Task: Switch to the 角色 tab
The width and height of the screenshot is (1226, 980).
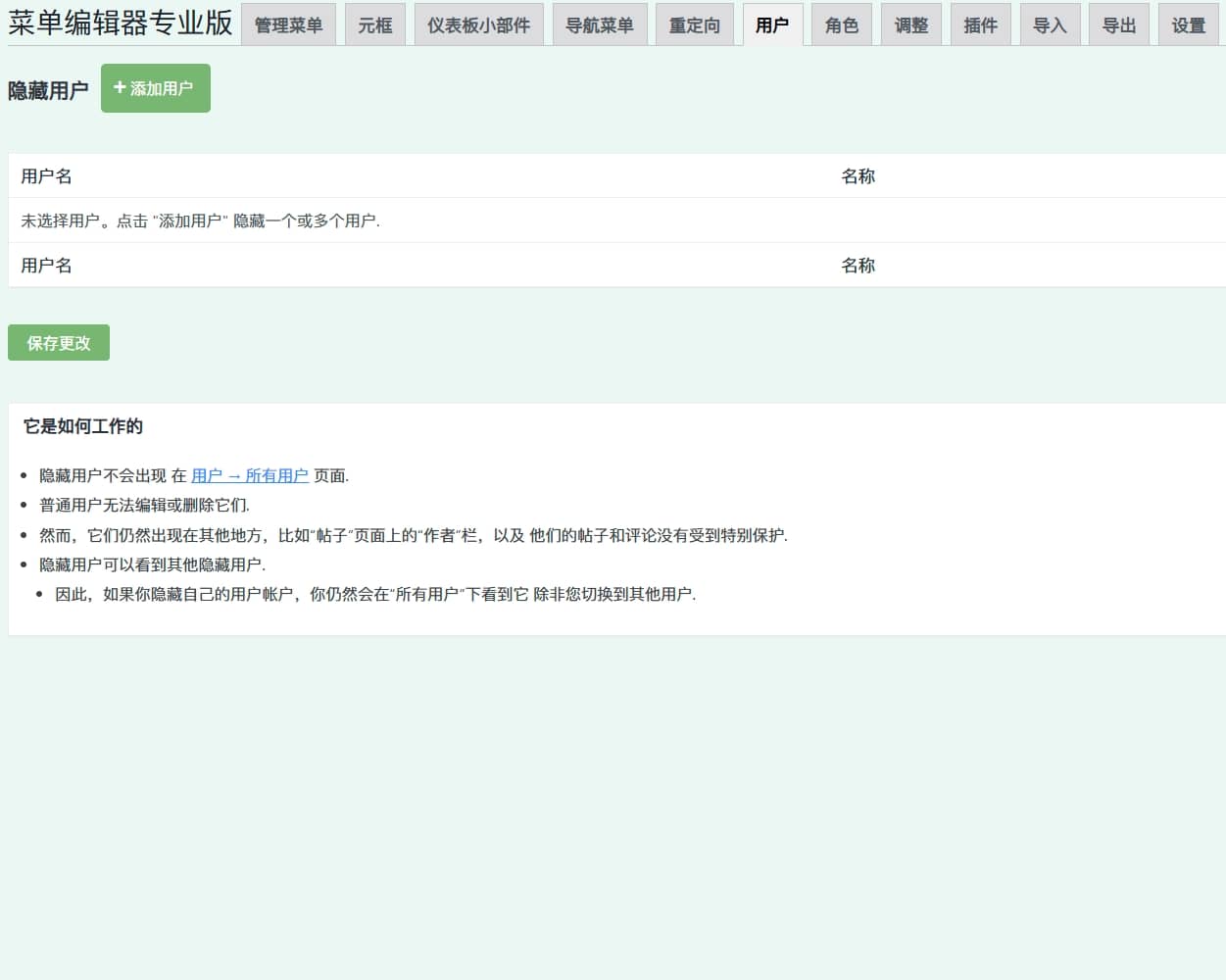Action: (x=841, y=25)
